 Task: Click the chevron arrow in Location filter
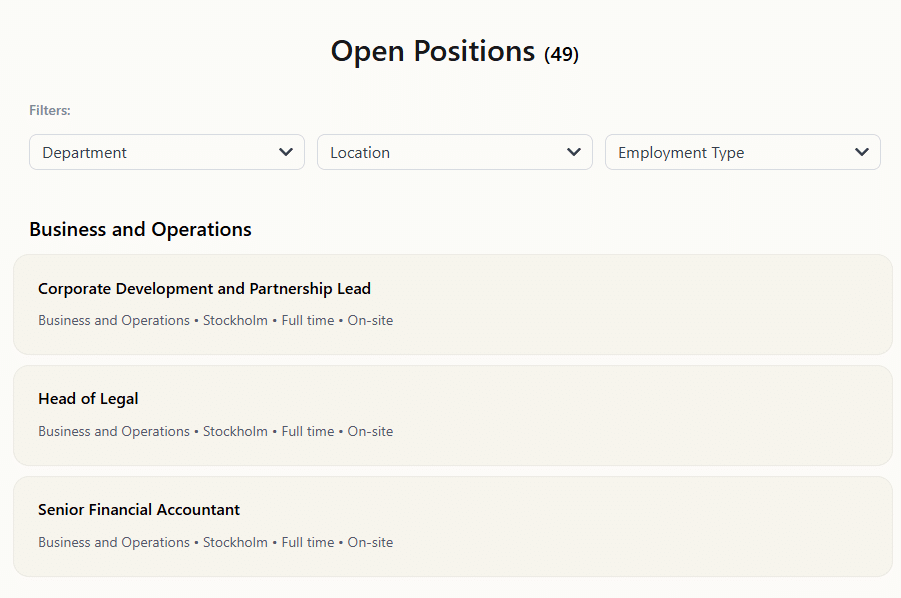coord(574,152)
